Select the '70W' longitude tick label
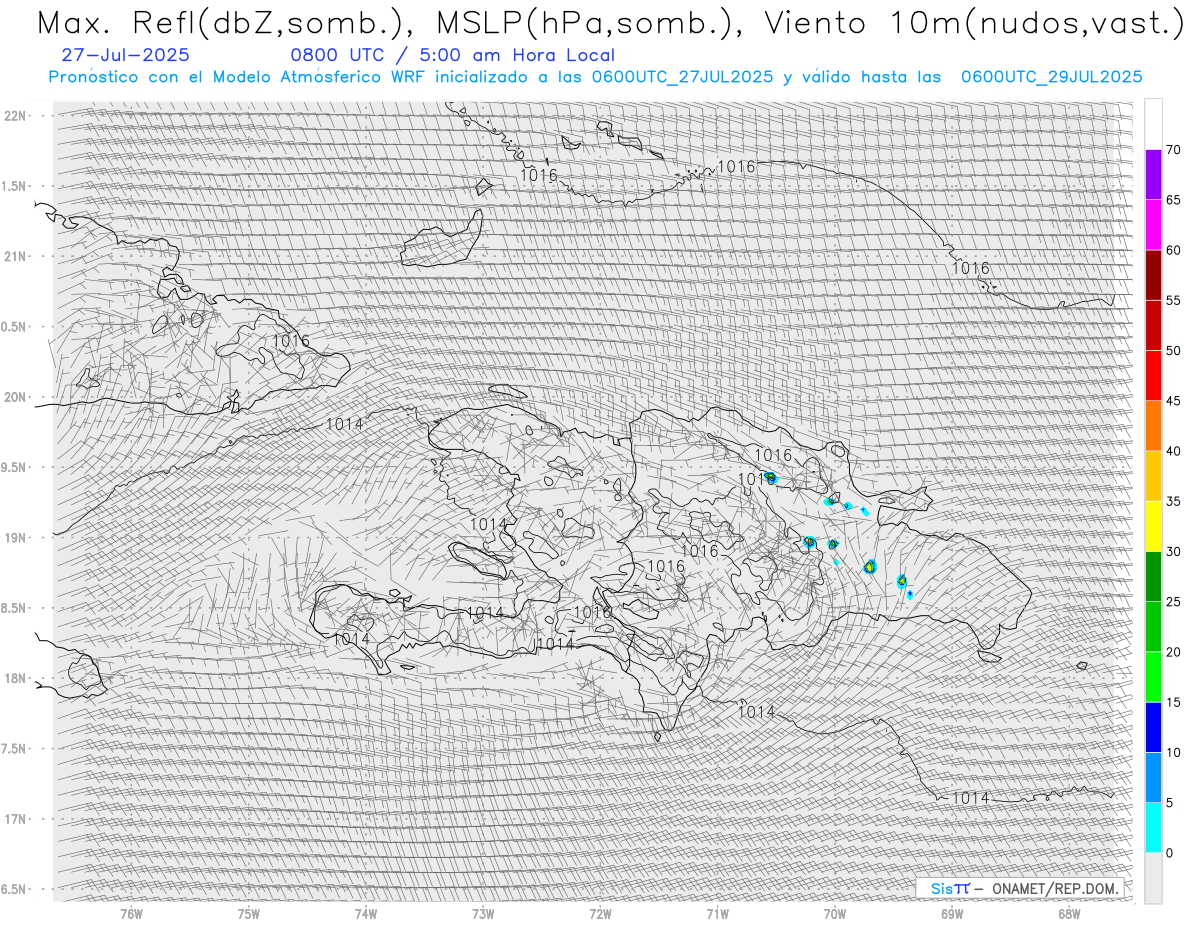Viewport: 1200px width, 927px height. pos(835,913)
